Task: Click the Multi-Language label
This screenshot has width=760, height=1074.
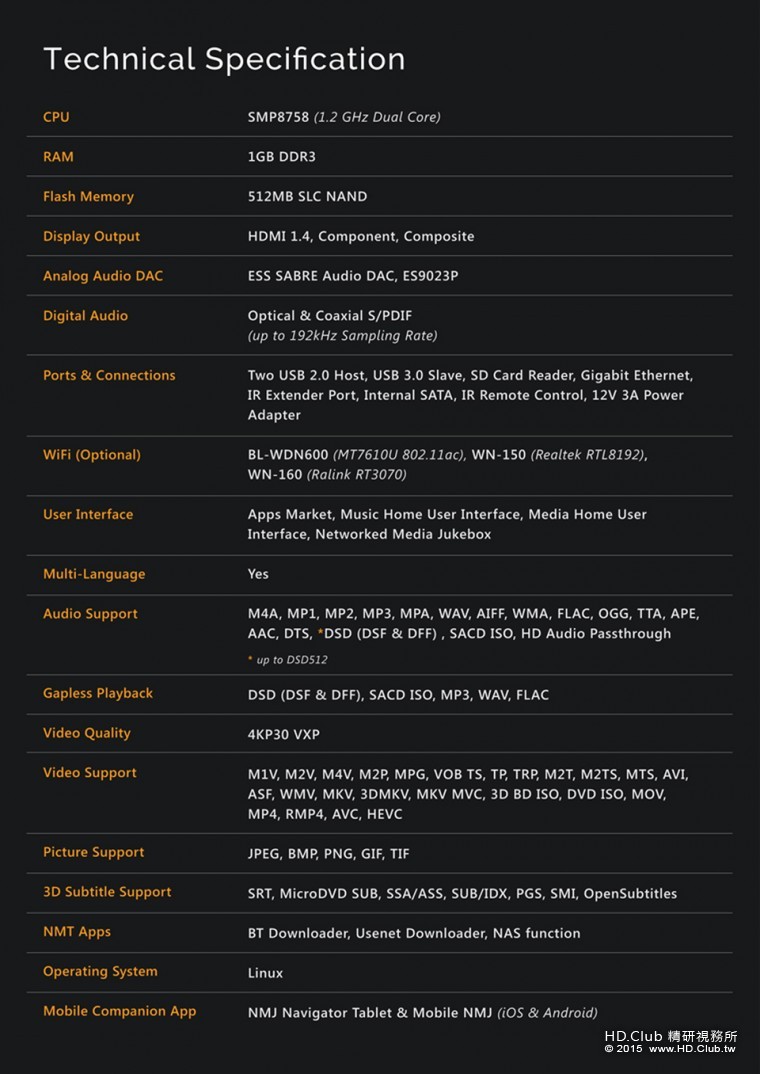Action: (x=94, y=574)
